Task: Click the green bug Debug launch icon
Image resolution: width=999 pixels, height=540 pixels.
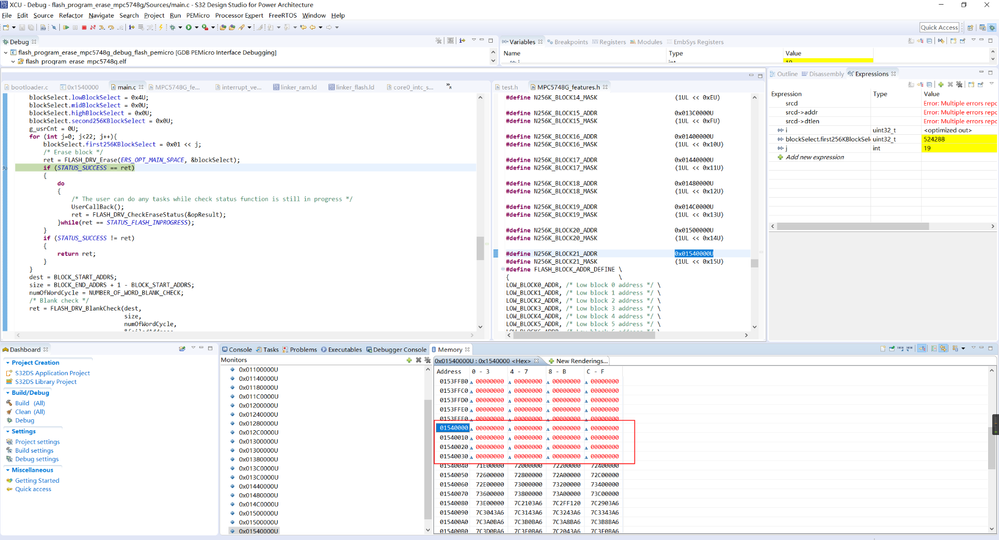Action: (x=173, y=27)
